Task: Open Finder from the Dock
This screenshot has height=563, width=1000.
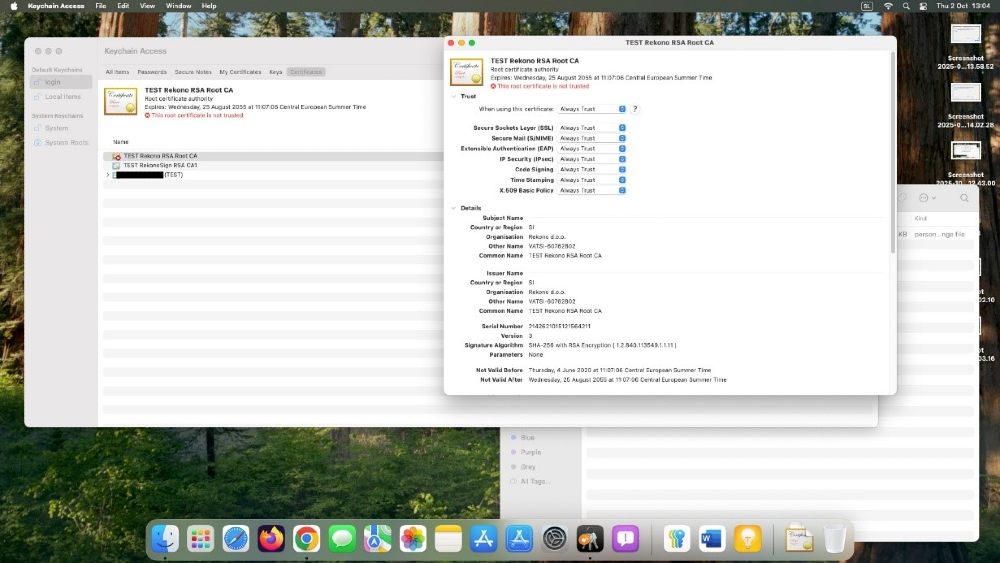Action: tap(165, 539)
